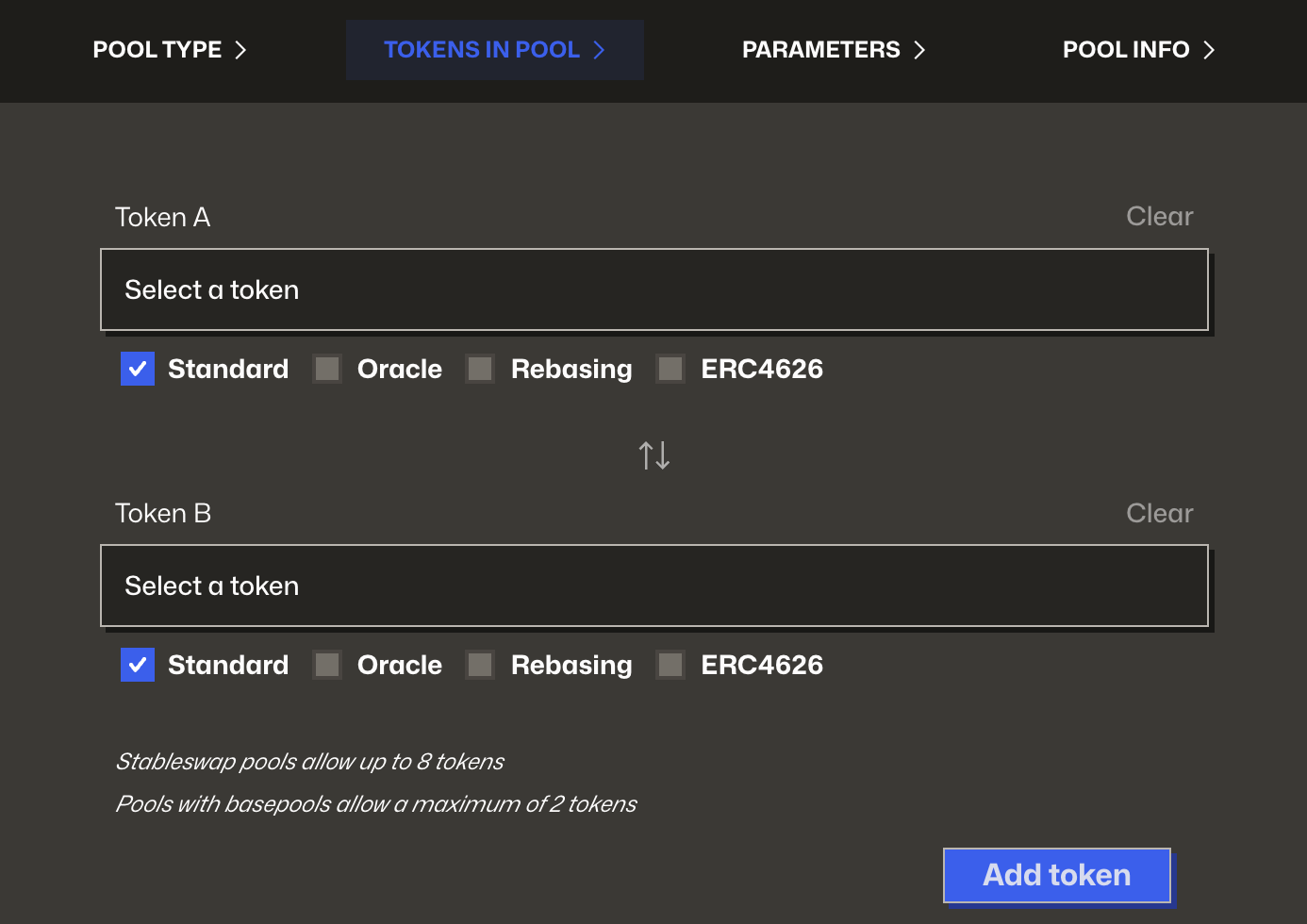The image size is (1307, 924).
Task: Uncheck Standard for Token A
Action: coord(137,369)
